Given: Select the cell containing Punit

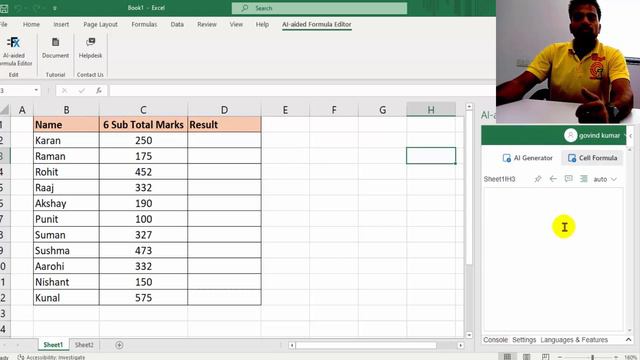Looking at the screenshot, I should point(66,219).
